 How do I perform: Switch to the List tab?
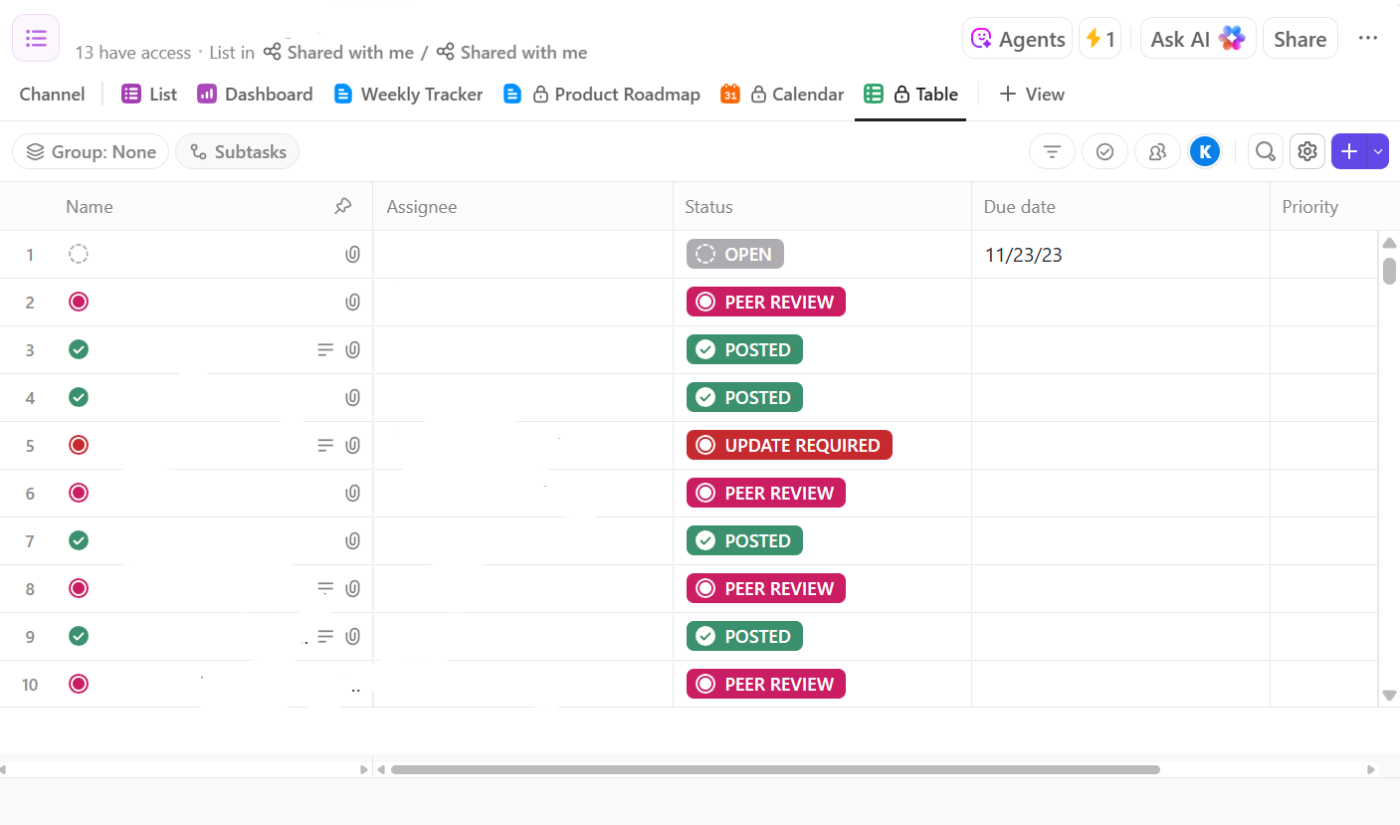149,94
